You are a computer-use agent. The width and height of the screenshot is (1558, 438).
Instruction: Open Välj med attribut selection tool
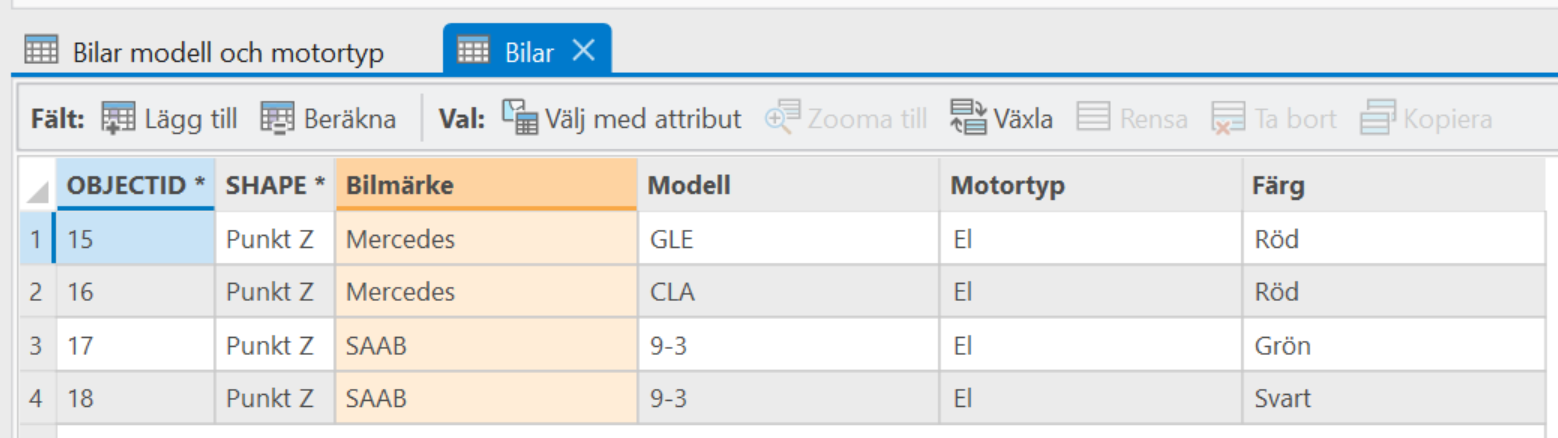[x=519, y=119]
